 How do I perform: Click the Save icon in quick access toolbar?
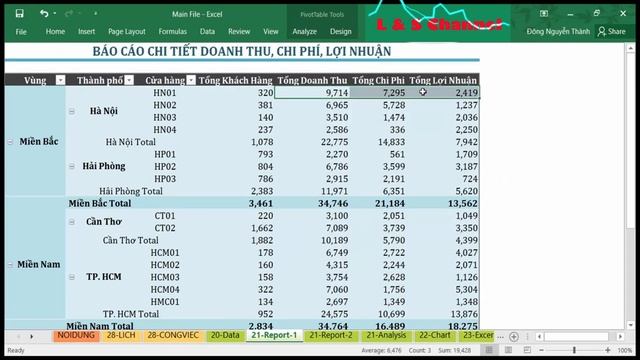[x=19, y=14]
